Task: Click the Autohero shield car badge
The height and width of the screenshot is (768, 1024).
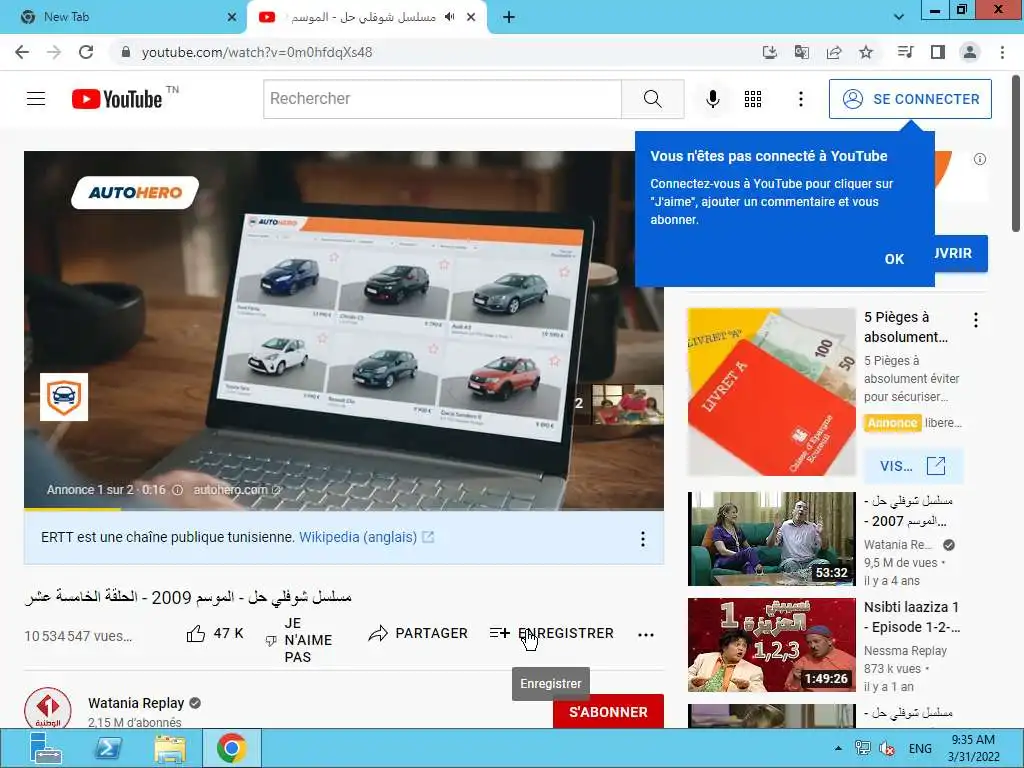Action: point(64,397)
